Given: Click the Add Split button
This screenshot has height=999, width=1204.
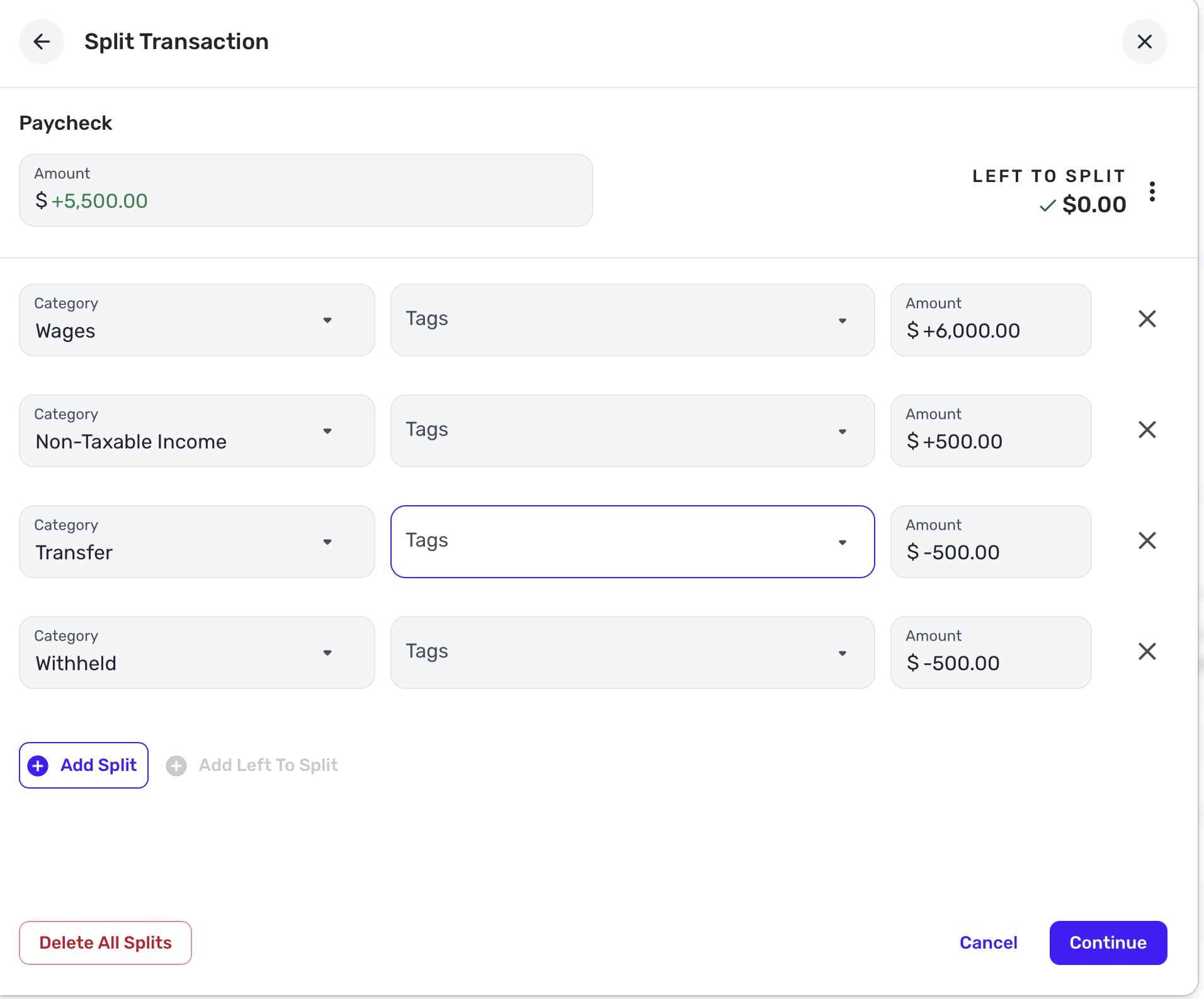Looking at the screenshot, I should pos(84,765).
